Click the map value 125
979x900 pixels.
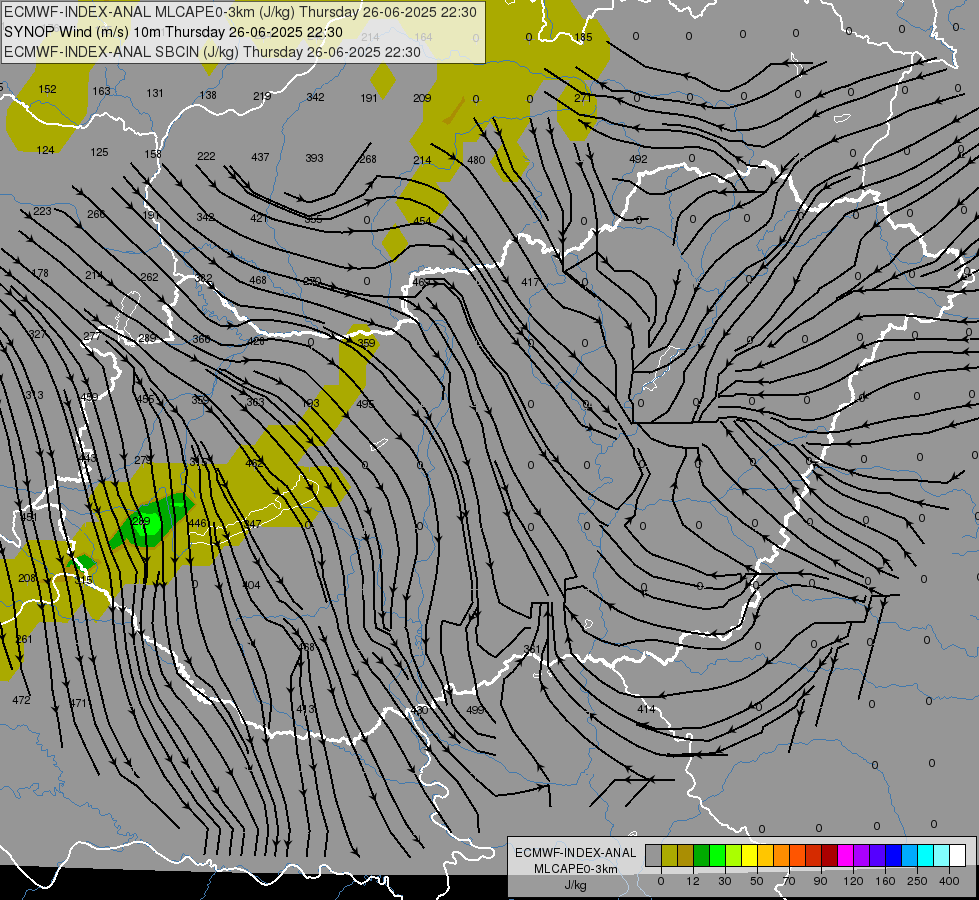point(99,152)
